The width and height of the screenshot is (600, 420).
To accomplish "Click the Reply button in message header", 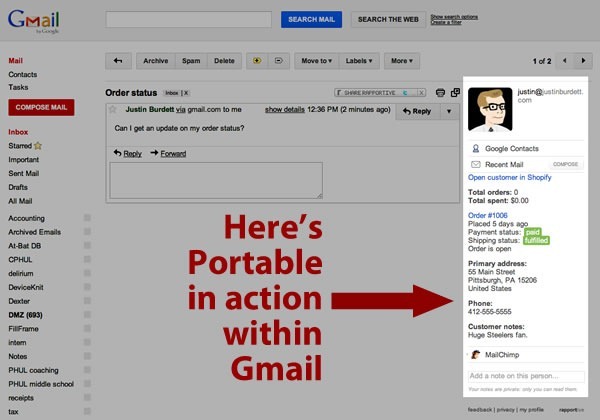I will coord(417,111).
